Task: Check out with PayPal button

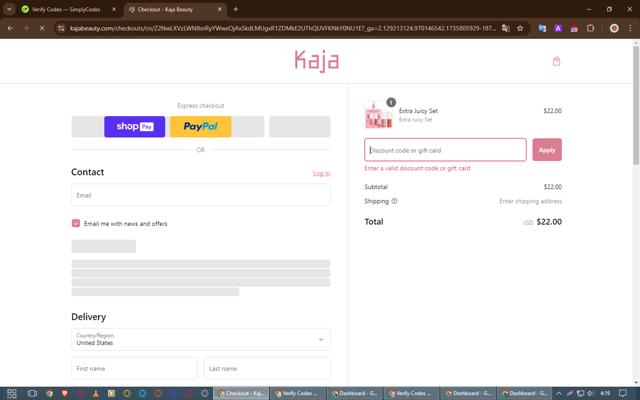Action: [200, 127]
